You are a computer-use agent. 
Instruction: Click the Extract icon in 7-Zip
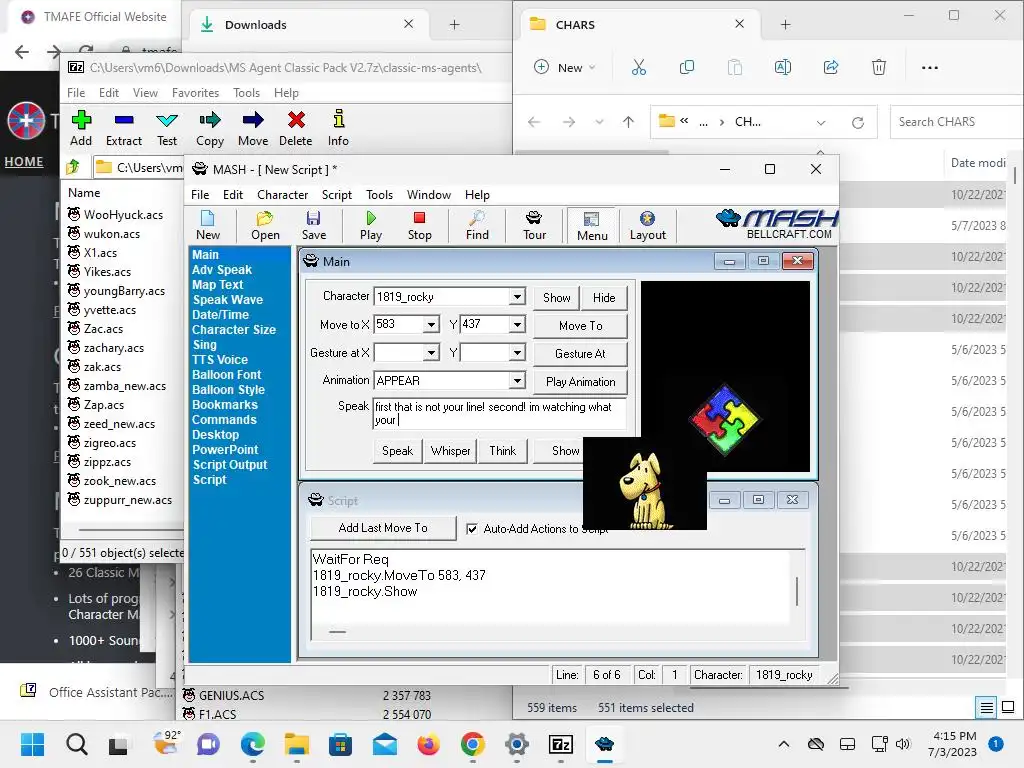point(123,128)
